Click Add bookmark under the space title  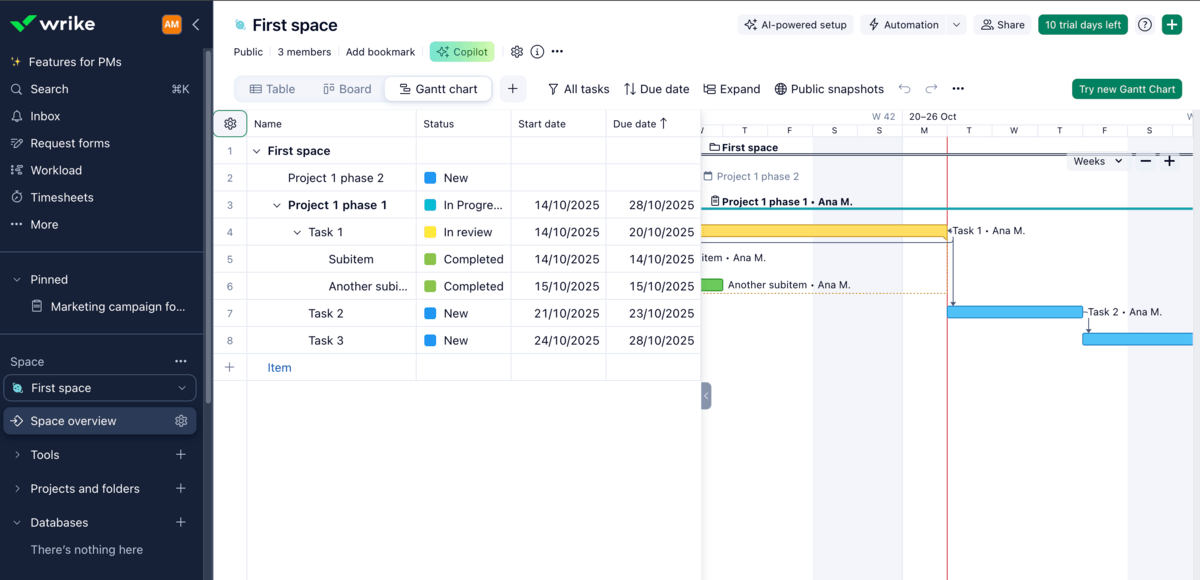coord(380,51)
